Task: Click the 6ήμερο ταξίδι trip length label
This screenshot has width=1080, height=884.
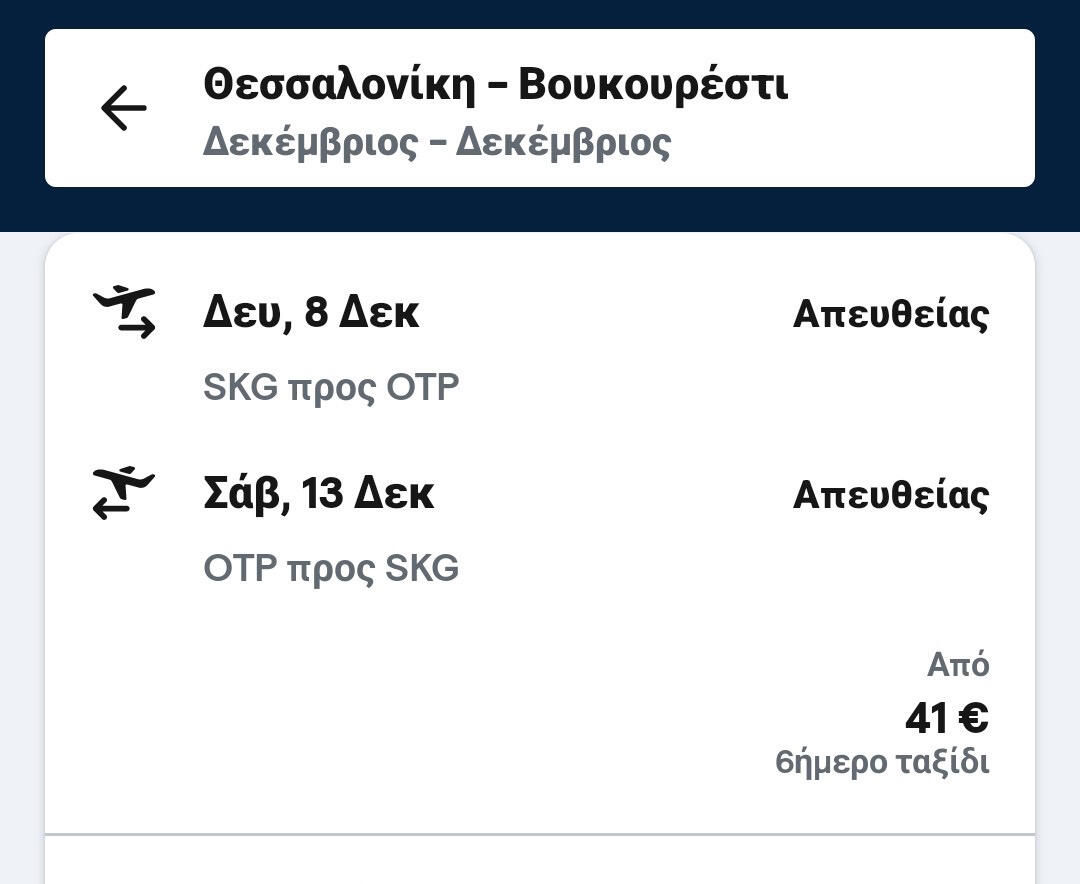Action: click(882, 763)
